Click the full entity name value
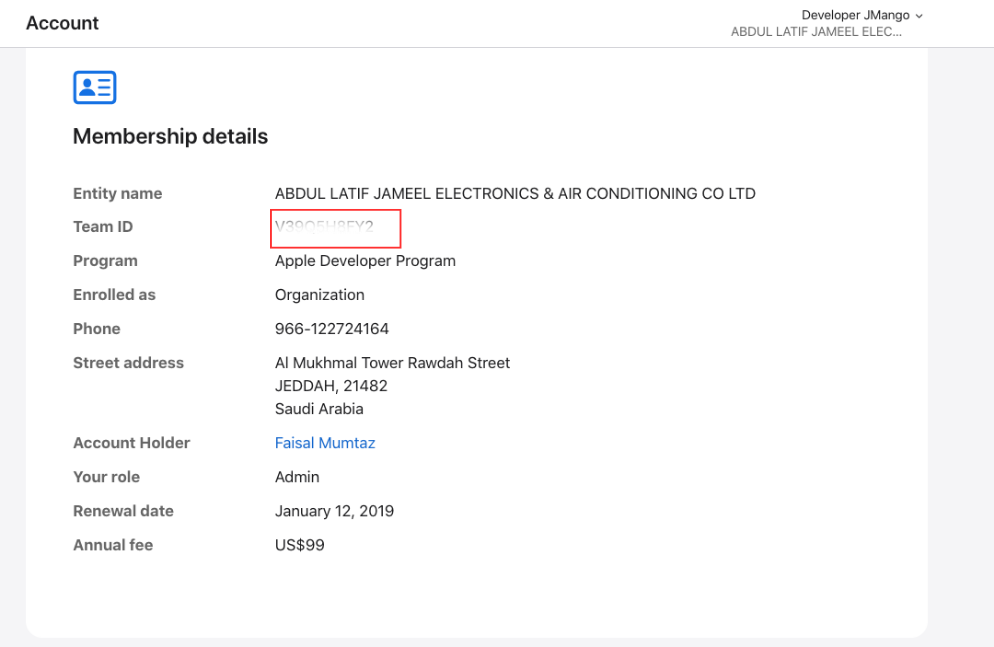 515,194
